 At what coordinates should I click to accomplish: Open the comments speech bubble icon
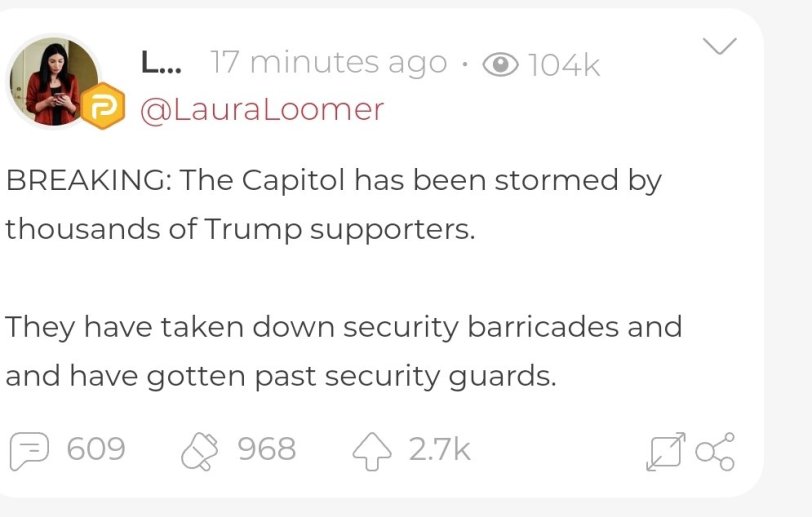pyautogui.click(x=29, y=450)
